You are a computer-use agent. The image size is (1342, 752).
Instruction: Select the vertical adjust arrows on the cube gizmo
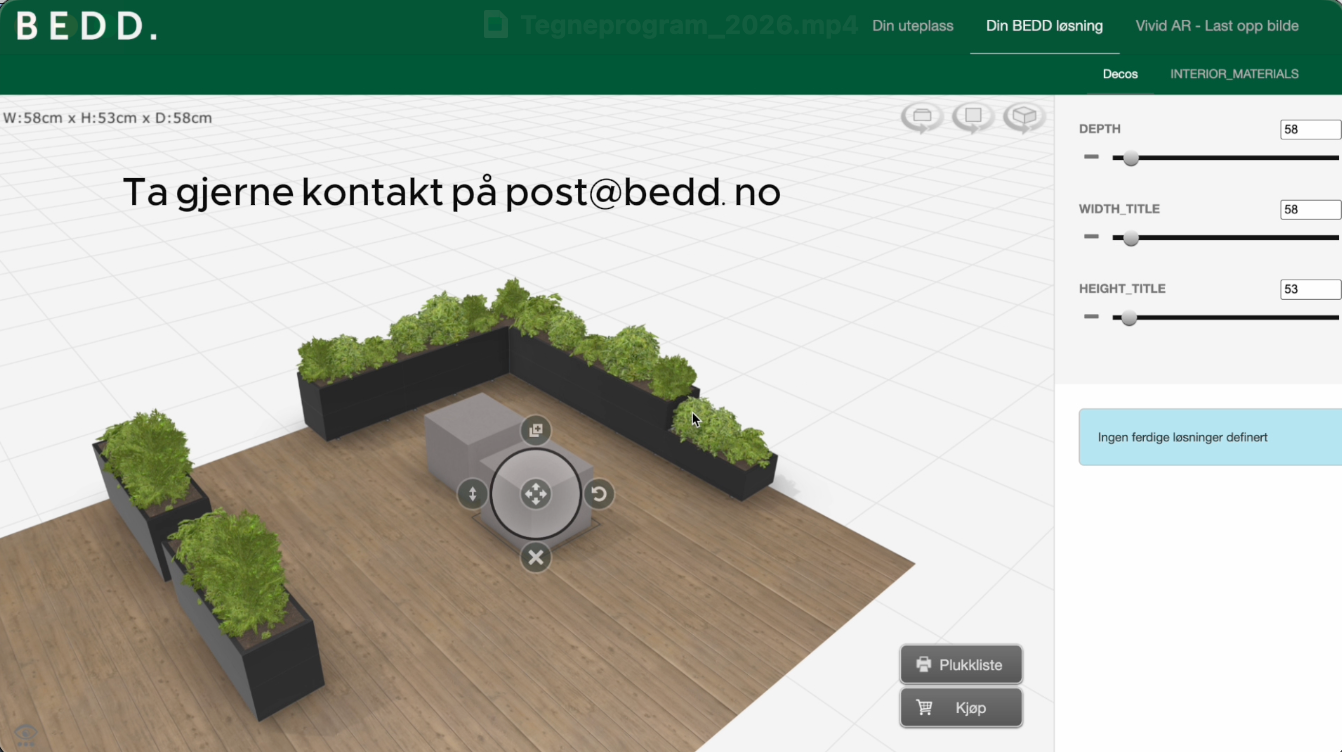[472, 493]
